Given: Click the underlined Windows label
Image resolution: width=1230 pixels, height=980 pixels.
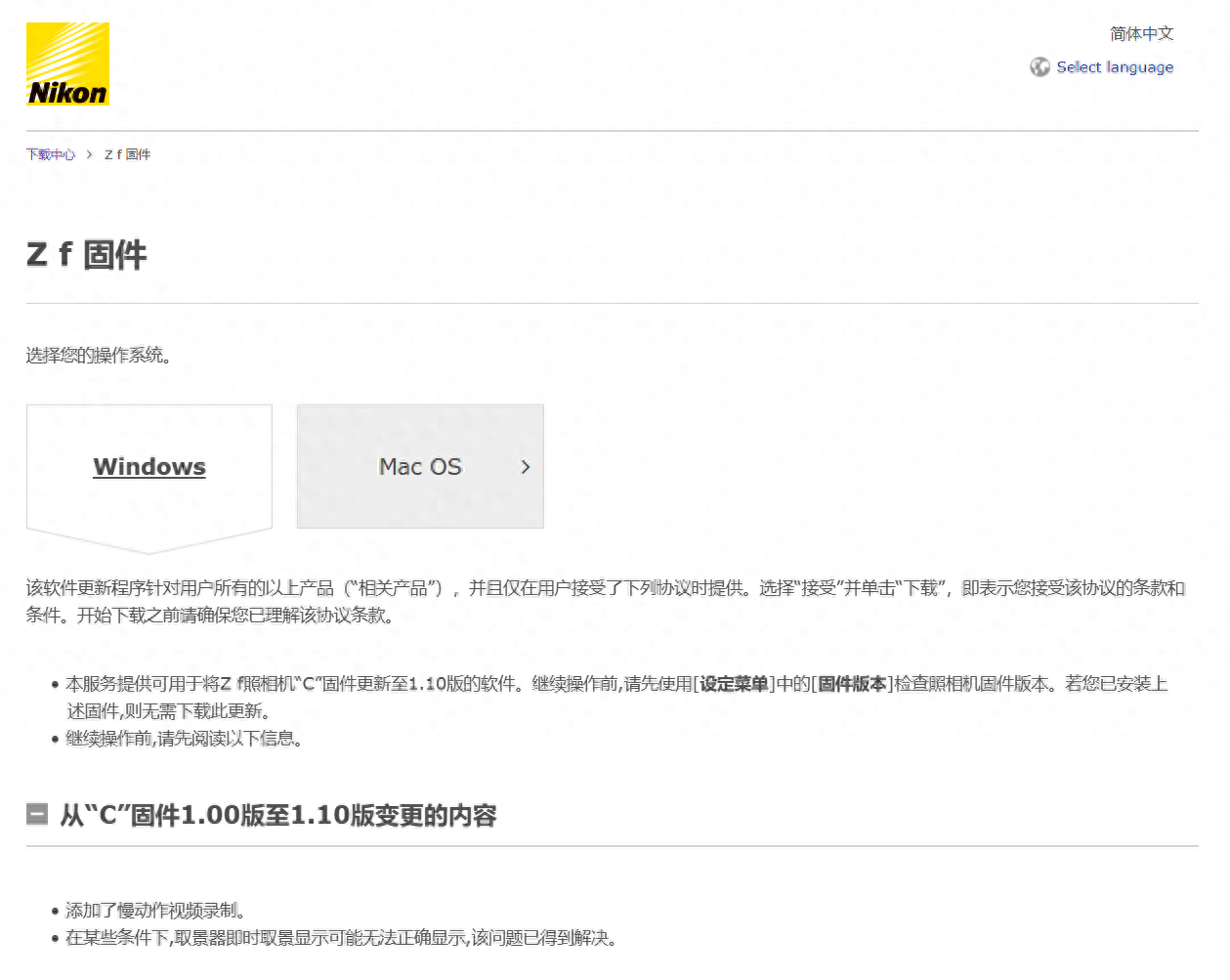Looking at the screenshot, I should [x=148, y=466].
